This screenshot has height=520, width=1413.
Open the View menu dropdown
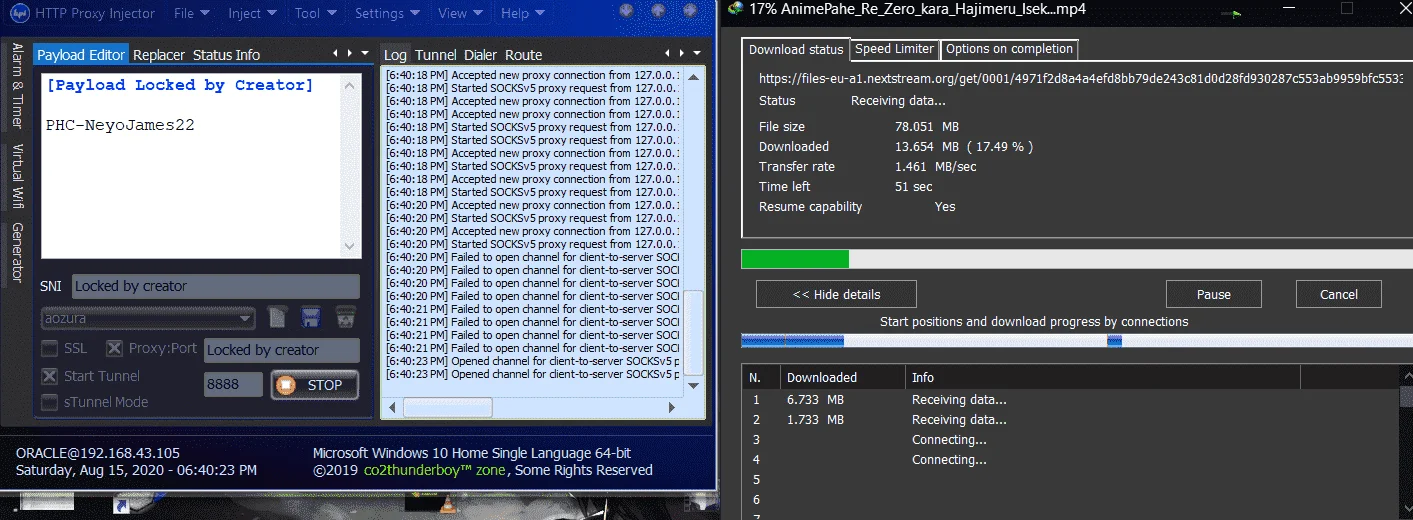459,13
